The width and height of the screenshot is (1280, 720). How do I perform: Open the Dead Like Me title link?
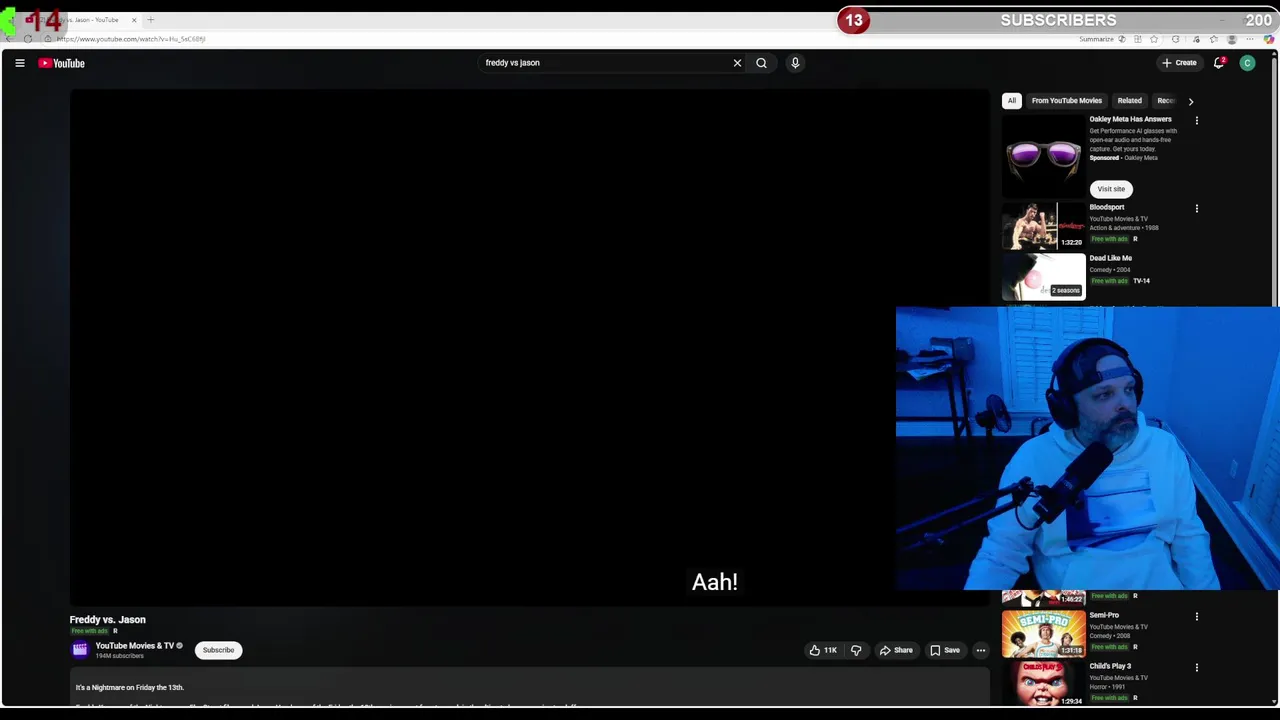1110,258
